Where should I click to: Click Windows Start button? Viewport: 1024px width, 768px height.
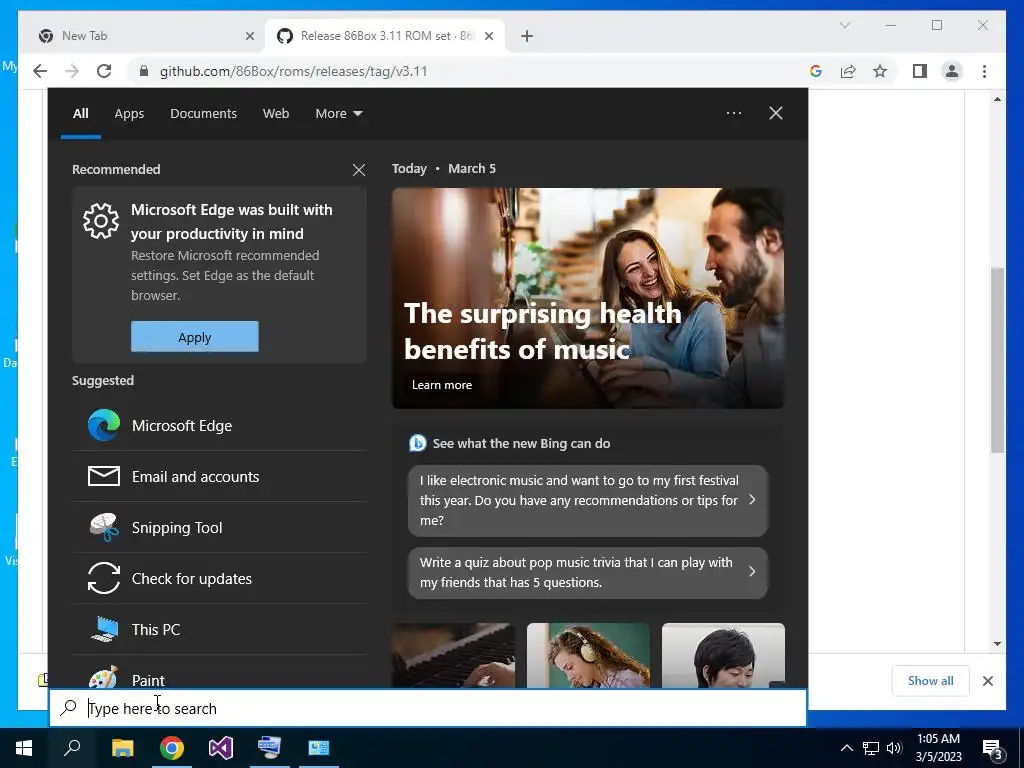pos(24,748)
